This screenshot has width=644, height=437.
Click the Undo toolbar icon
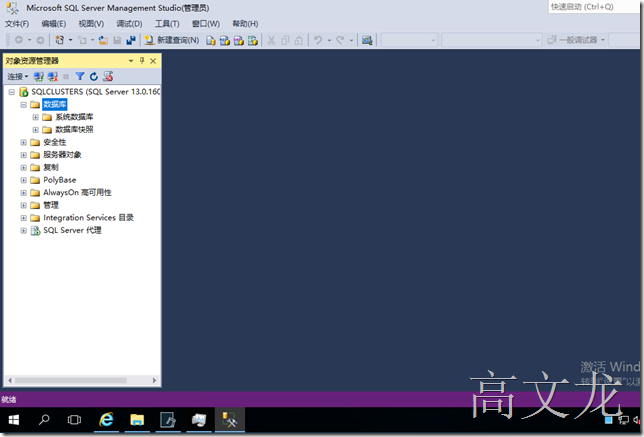tap(318, 40)
